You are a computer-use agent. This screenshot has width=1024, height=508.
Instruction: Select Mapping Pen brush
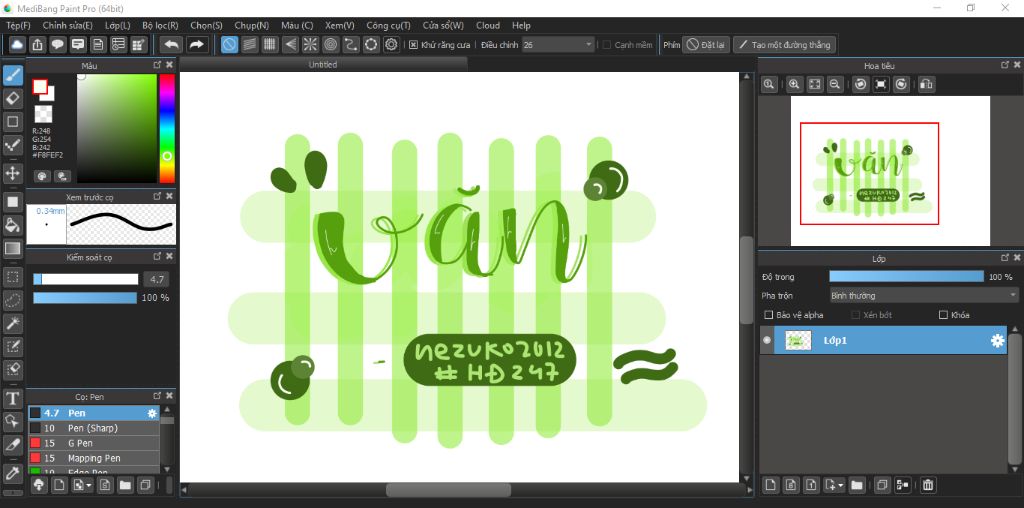[93, 458]
